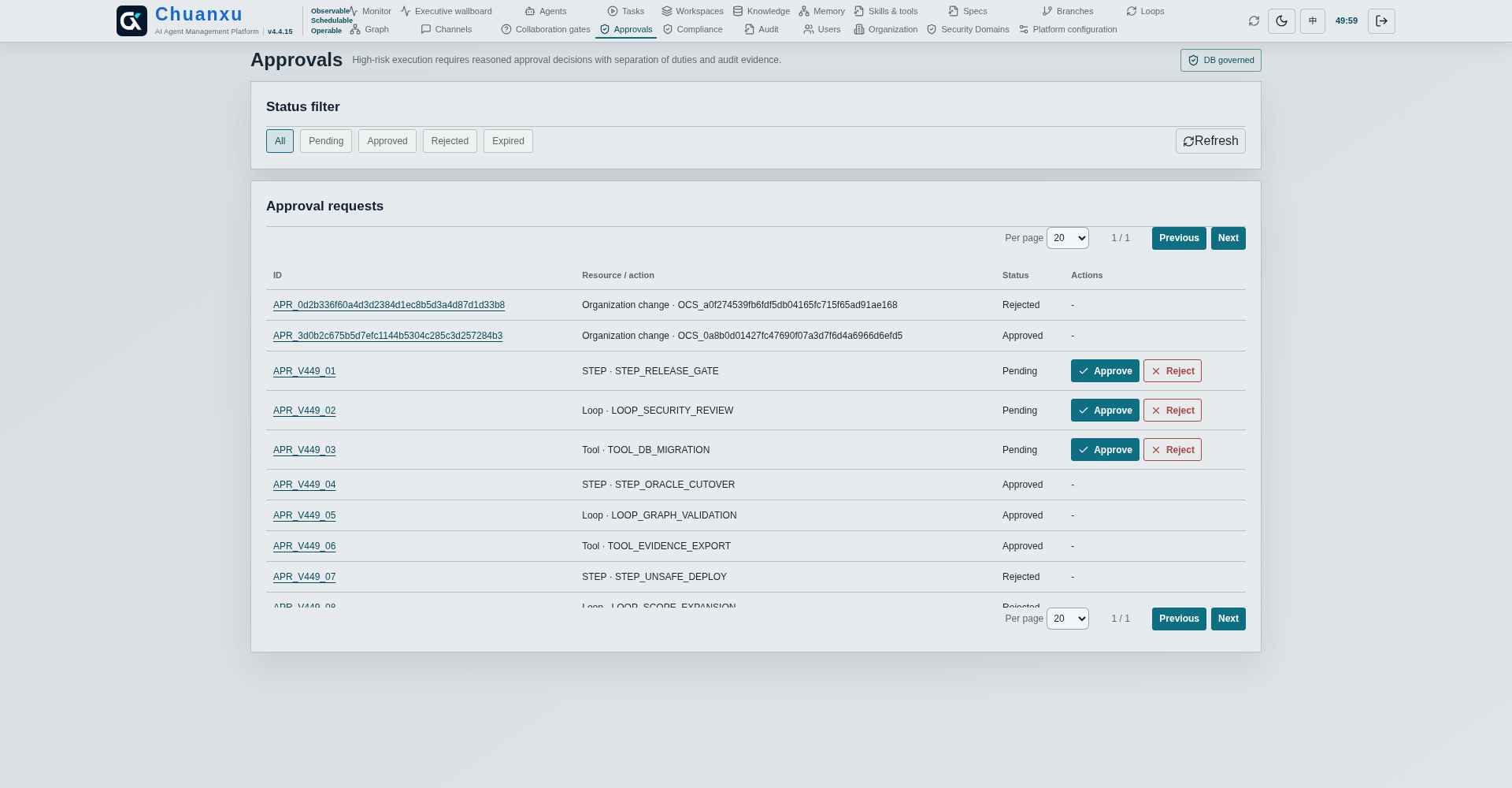The image size is (1512, 788).
Task: Open approval APR_0d2b336f60a4d3d2384d1ec8b5d3a4d87d1d33b8
Action: click(x=389, y=305)
